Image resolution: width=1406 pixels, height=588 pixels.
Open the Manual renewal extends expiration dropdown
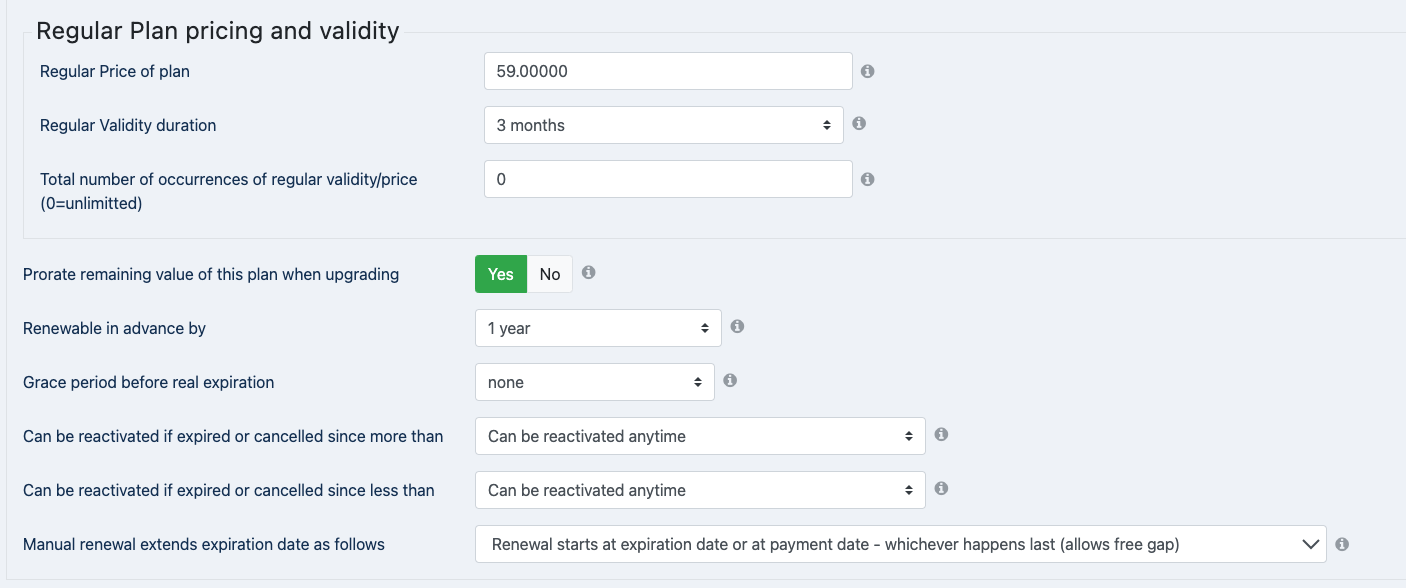[x=901, y=544]
